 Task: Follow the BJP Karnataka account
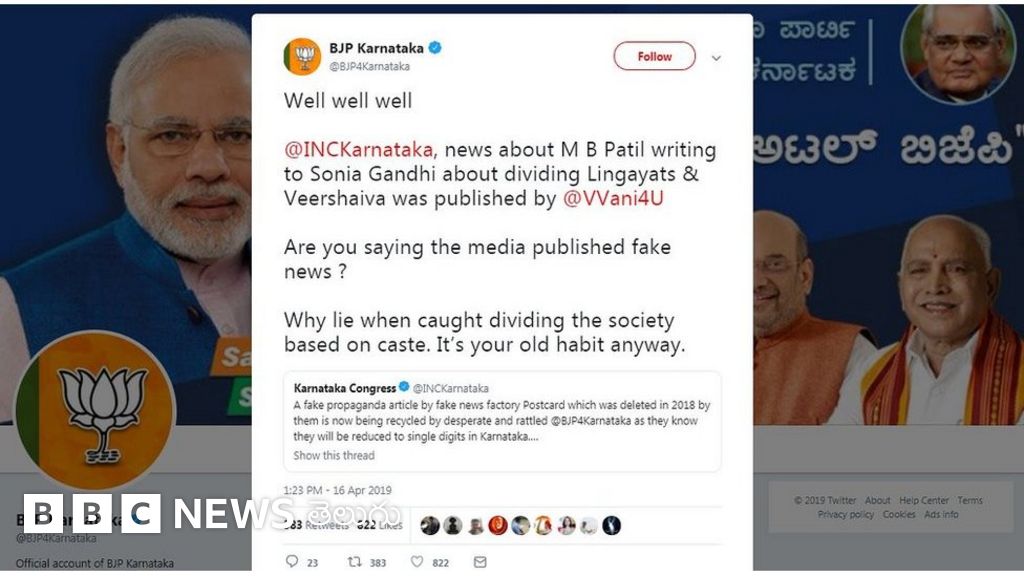point(654,56)
